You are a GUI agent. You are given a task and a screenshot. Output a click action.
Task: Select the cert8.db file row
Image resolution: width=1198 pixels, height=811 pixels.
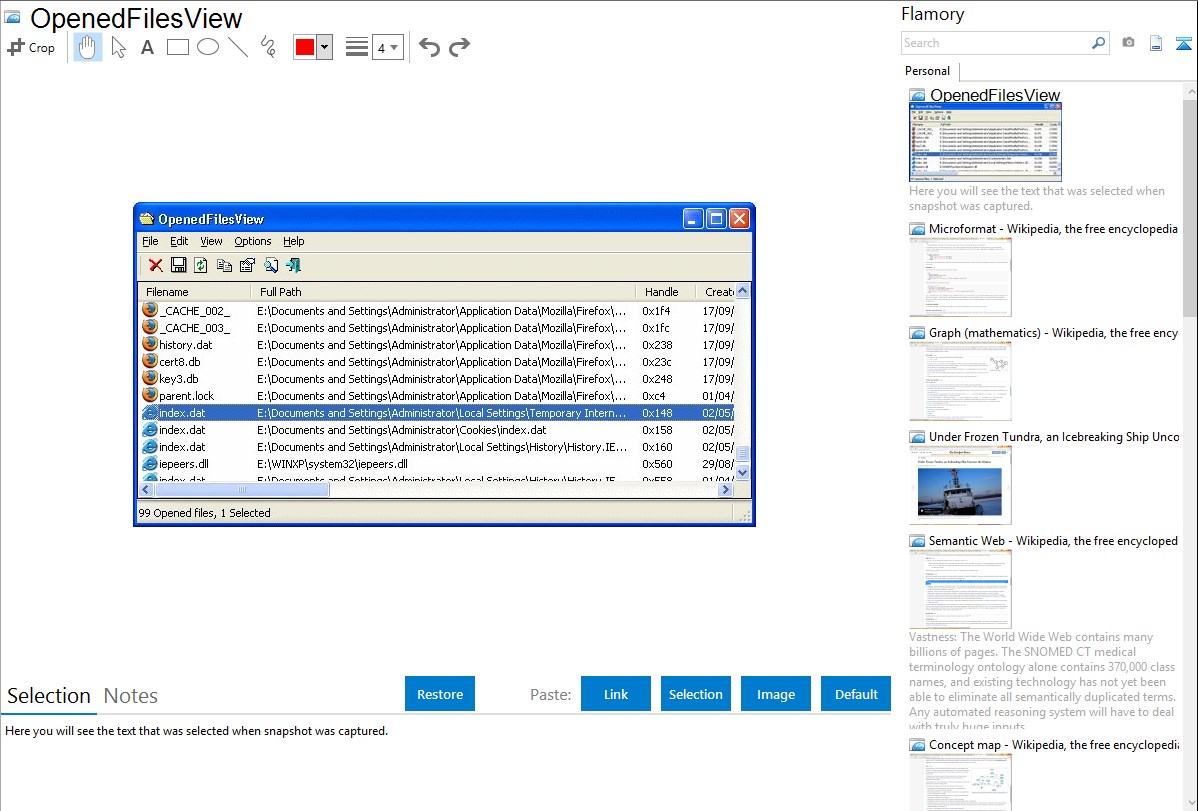click(x=437, y=362)
